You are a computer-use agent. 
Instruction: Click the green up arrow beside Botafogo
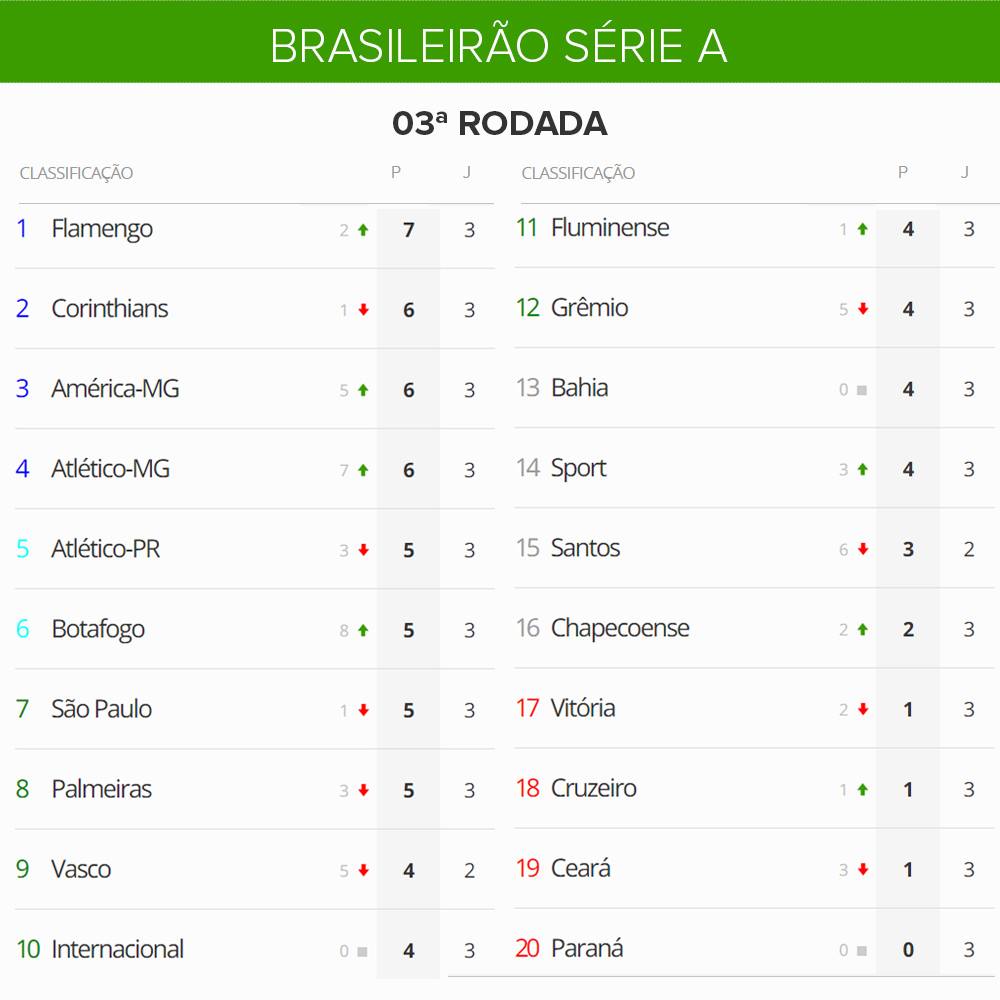(x=363, y=631)
